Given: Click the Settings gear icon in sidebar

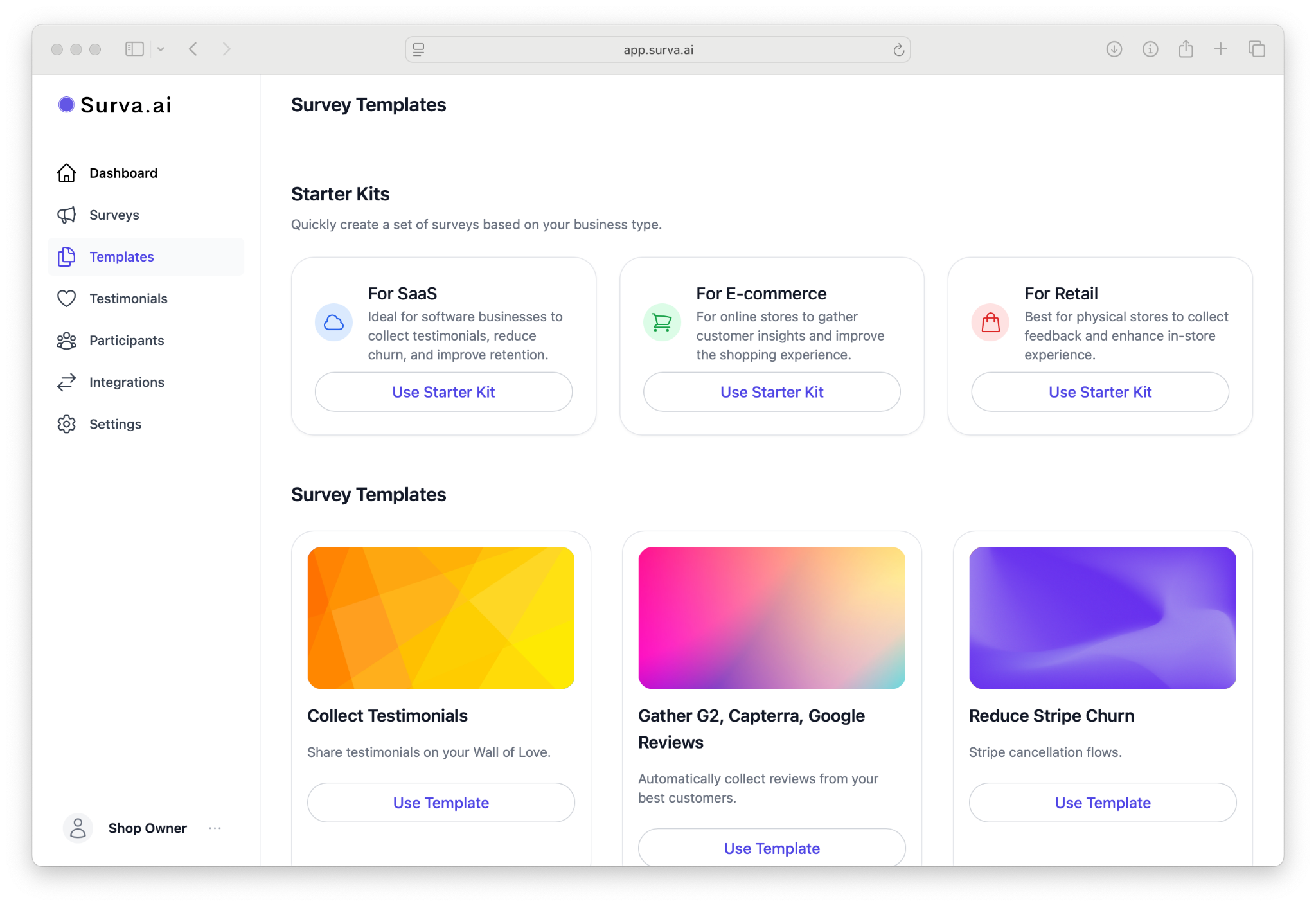Looking at the screenshot, I should [x=67, y=424].
